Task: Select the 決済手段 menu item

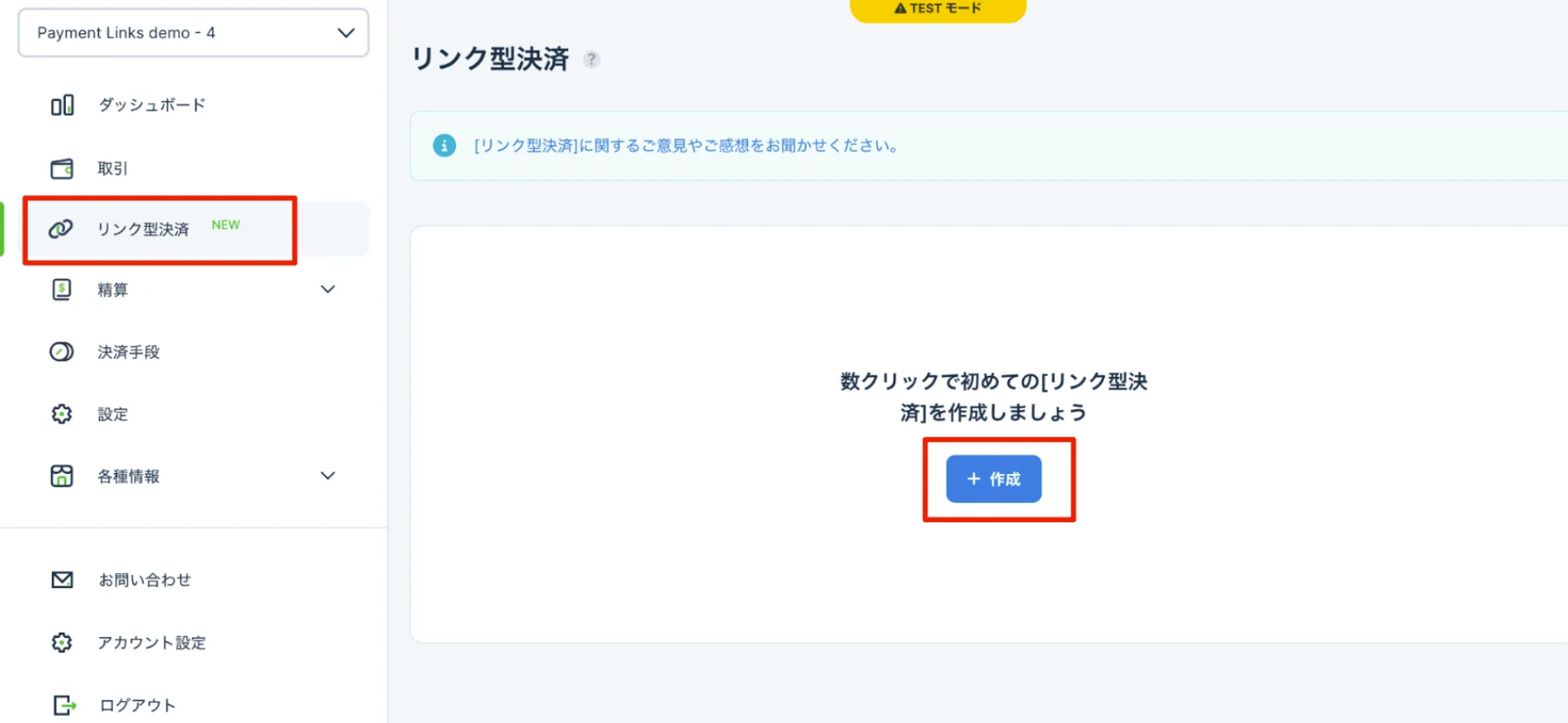Action: [x=129, y=352]
